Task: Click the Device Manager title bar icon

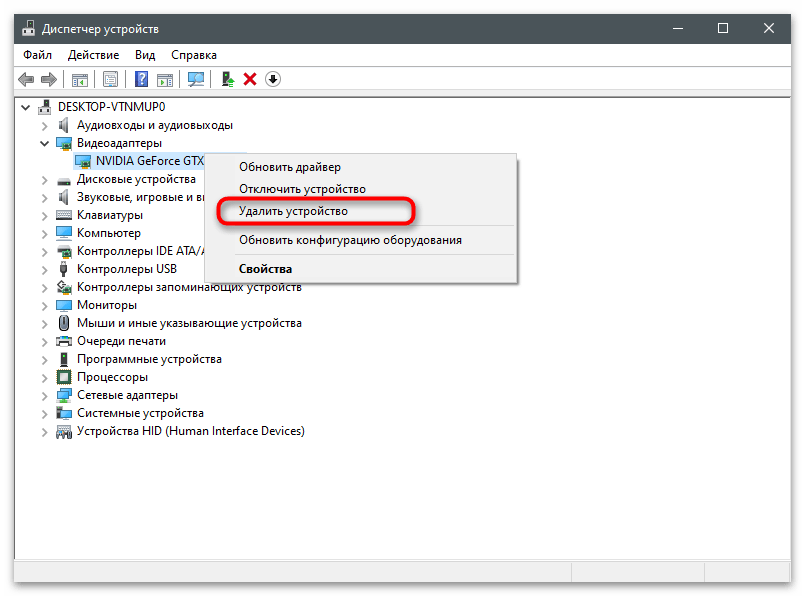Action: pyautogui.click(x=29, y=28)
